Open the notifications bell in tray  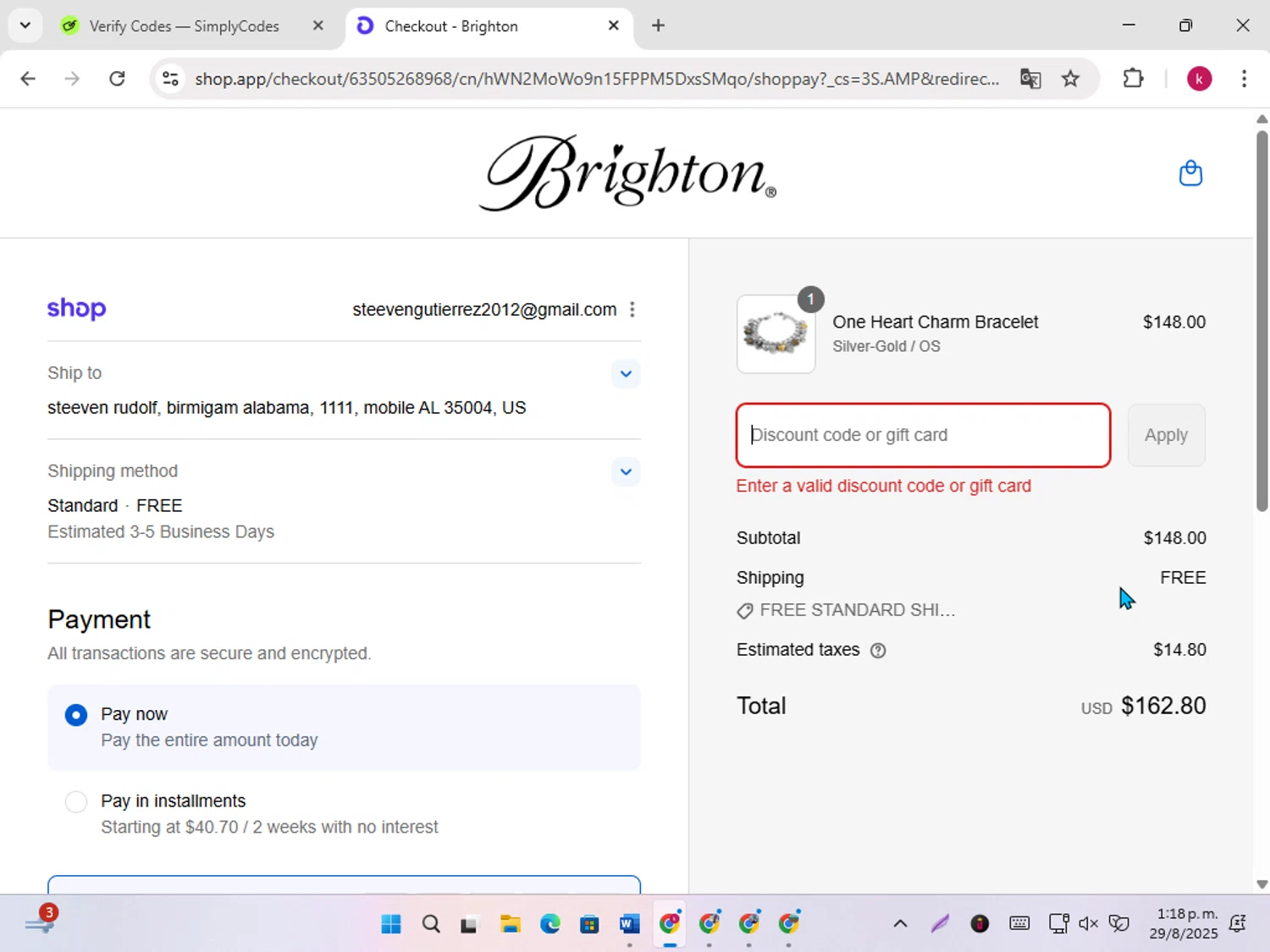[1237, 923]
